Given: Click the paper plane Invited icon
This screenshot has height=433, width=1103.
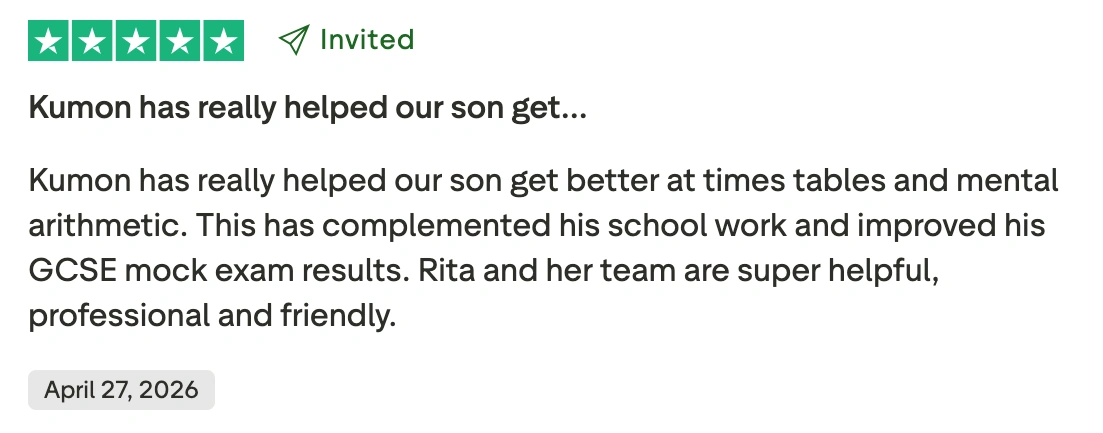Looking at the screenshot, I should coord(293,40).
